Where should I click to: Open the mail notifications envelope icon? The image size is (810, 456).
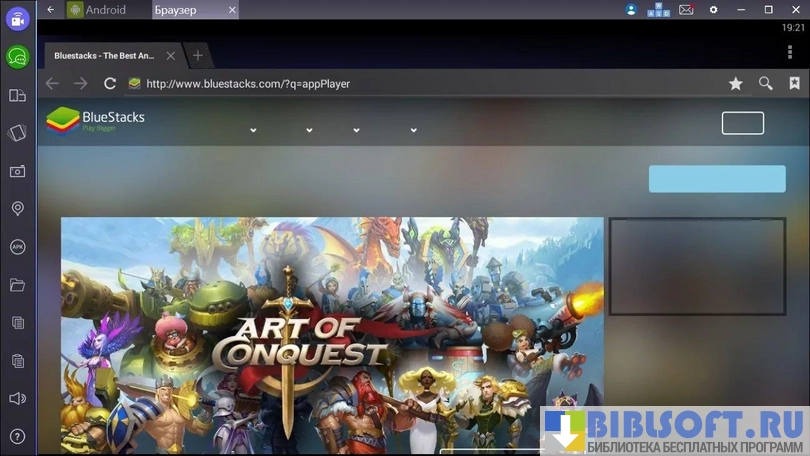click(x=686, y=10)
